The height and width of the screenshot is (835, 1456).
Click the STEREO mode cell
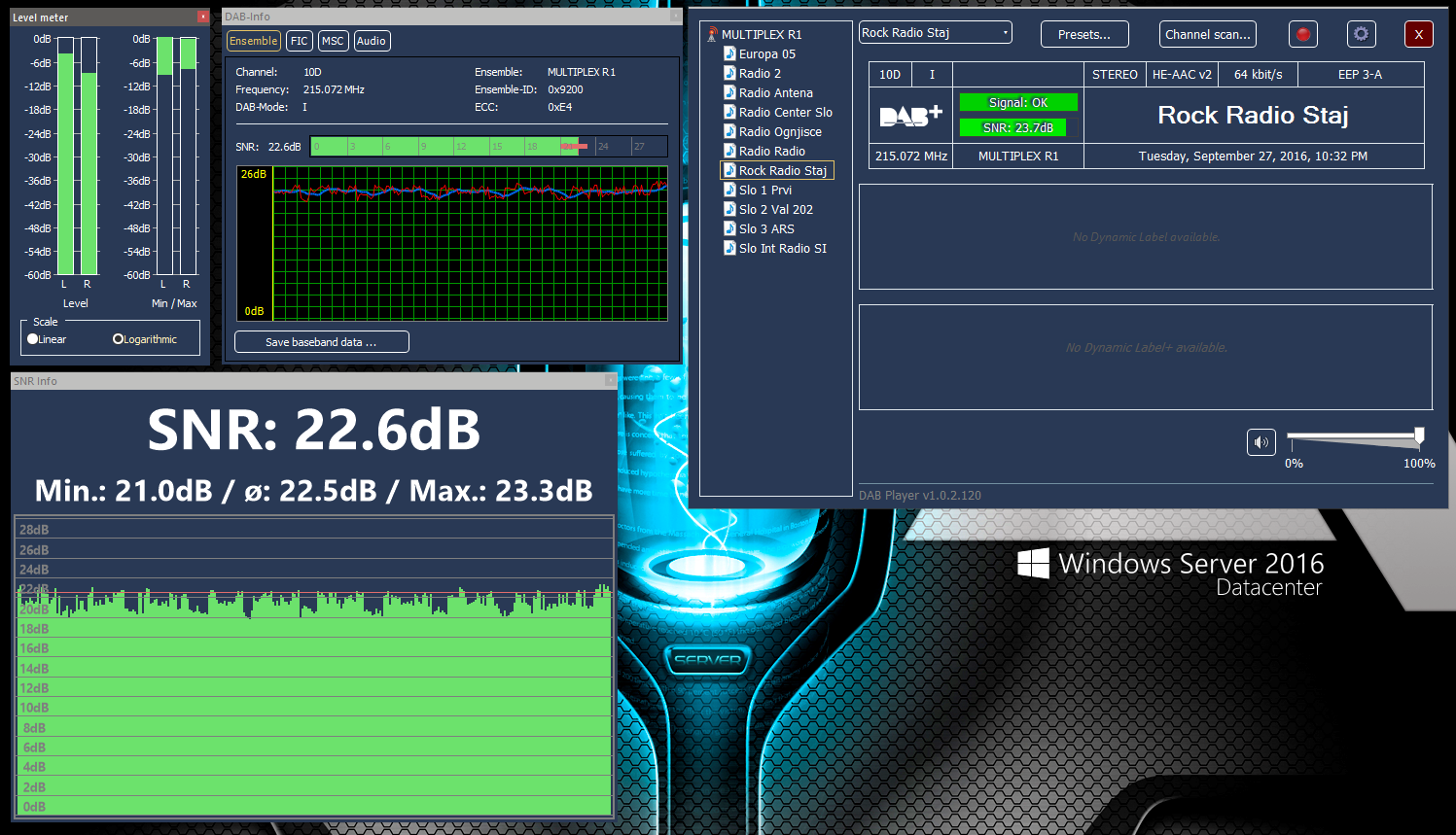(x=1115, y=74)
